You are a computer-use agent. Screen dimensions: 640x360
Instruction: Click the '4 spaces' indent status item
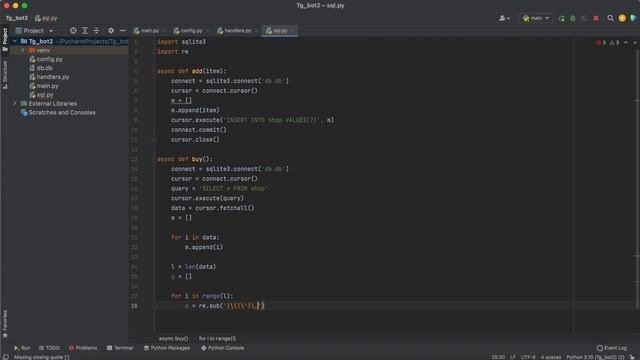[x=551, y=357]
